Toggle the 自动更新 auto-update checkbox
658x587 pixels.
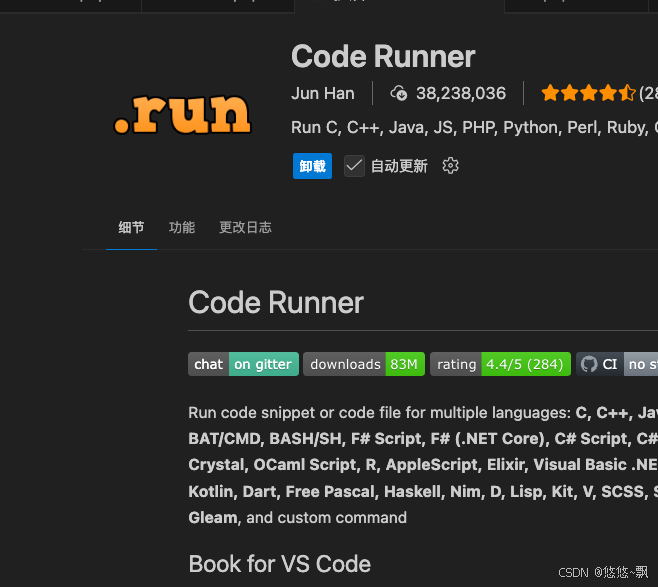click(x=354, y=166)
